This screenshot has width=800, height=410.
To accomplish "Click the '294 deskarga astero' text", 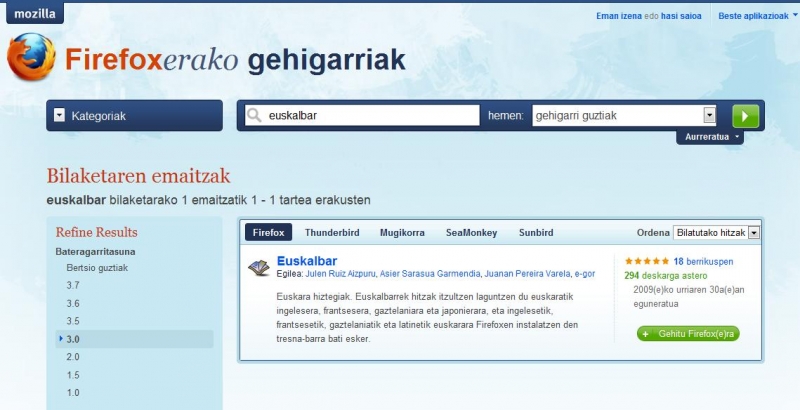I will click(666, 276).
